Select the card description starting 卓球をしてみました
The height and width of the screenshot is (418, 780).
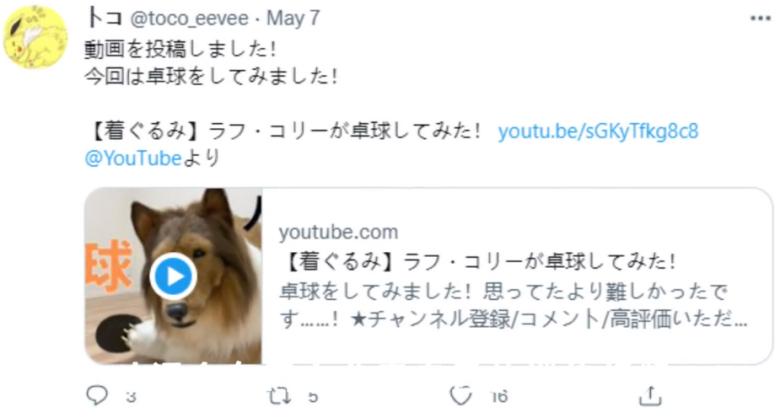(513, 305)
